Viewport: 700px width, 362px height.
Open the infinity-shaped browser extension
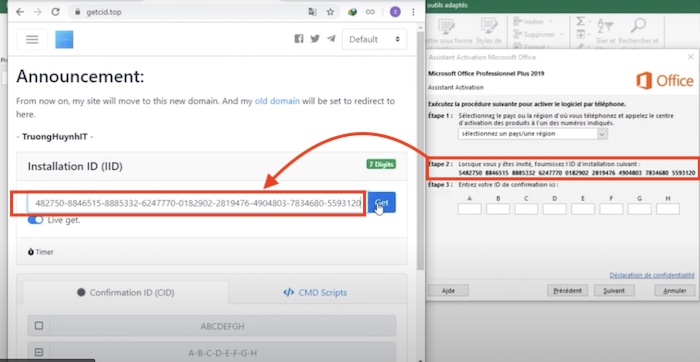point(370,12)
